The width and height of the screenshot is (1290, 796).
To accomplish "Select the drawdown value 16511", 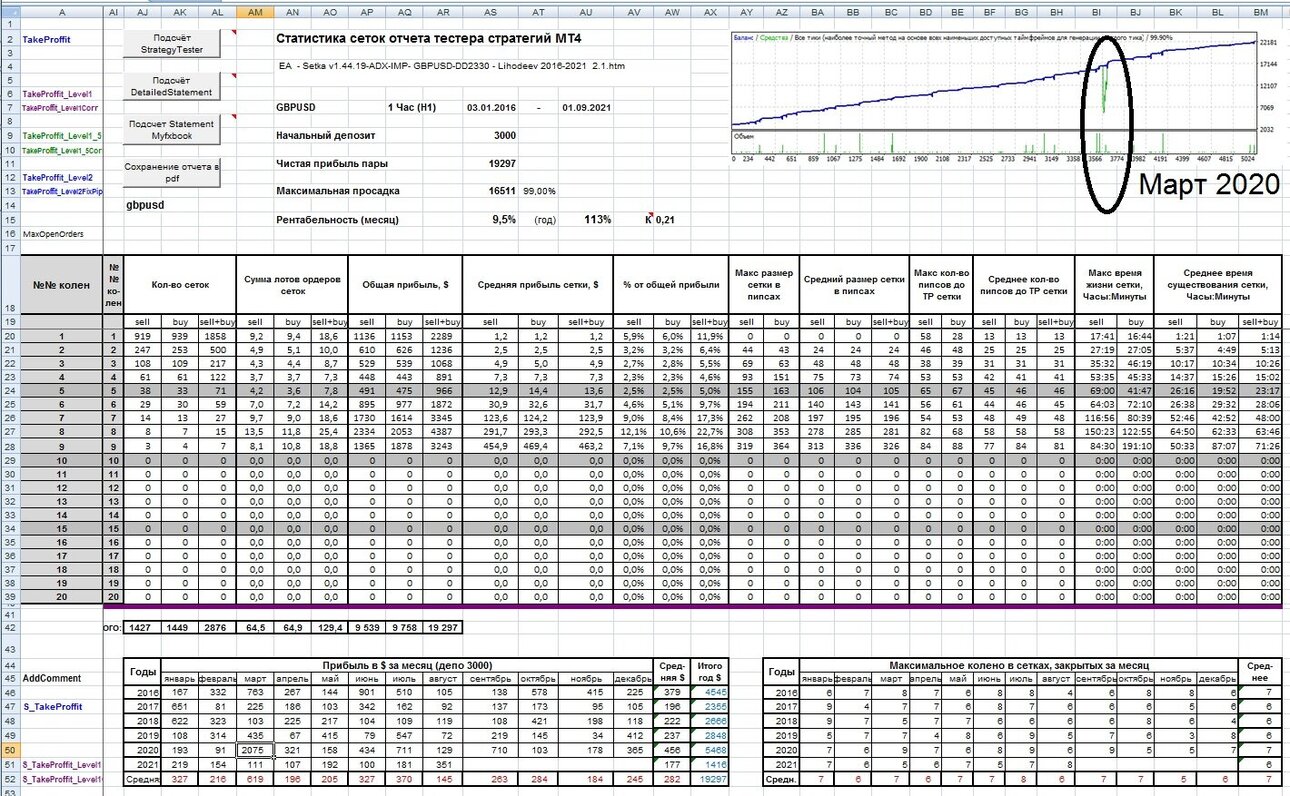I will tap(501, 190).
